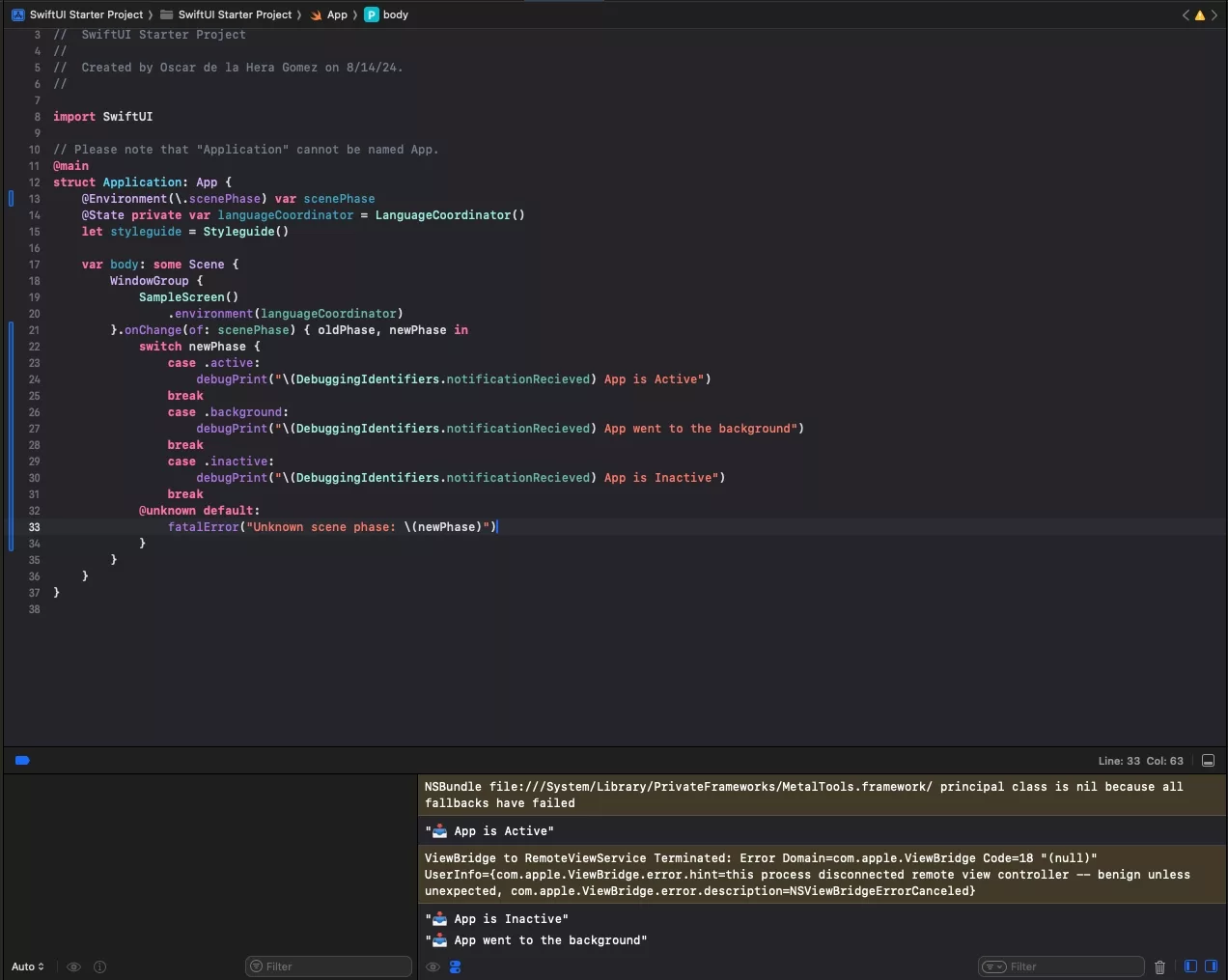Select the "App is Inactive" console output
This screenshot has width=1228, height=980.
click(496, 919)
